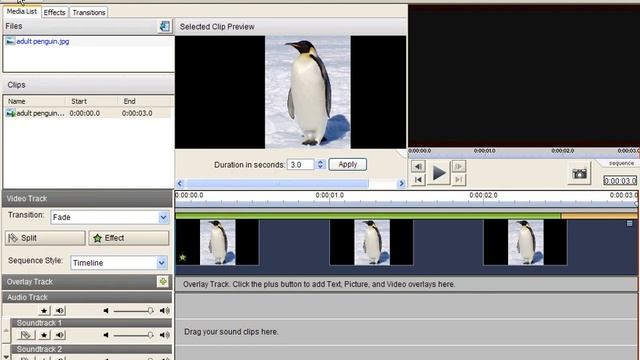
Task: Click the soundtrack list scroll-up arrow
Action: click(6, 330)
